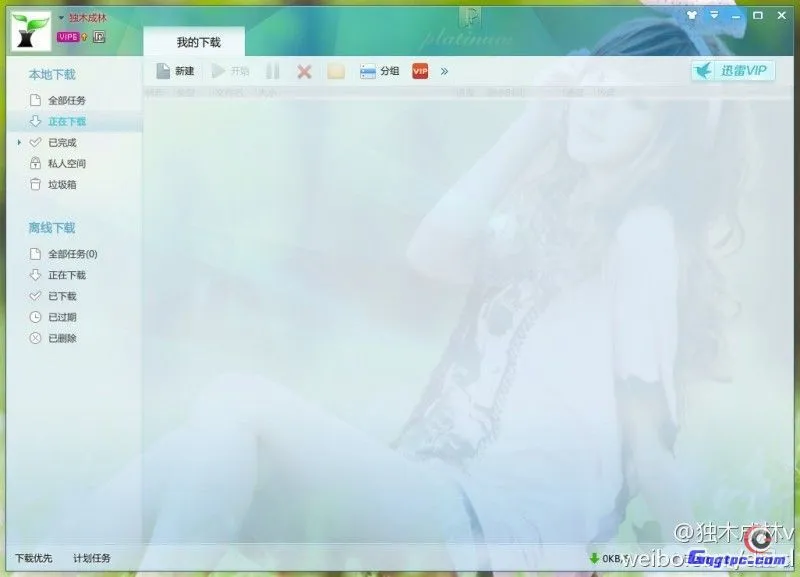Open 计划任务 scheduled tasks

point(92,558)
